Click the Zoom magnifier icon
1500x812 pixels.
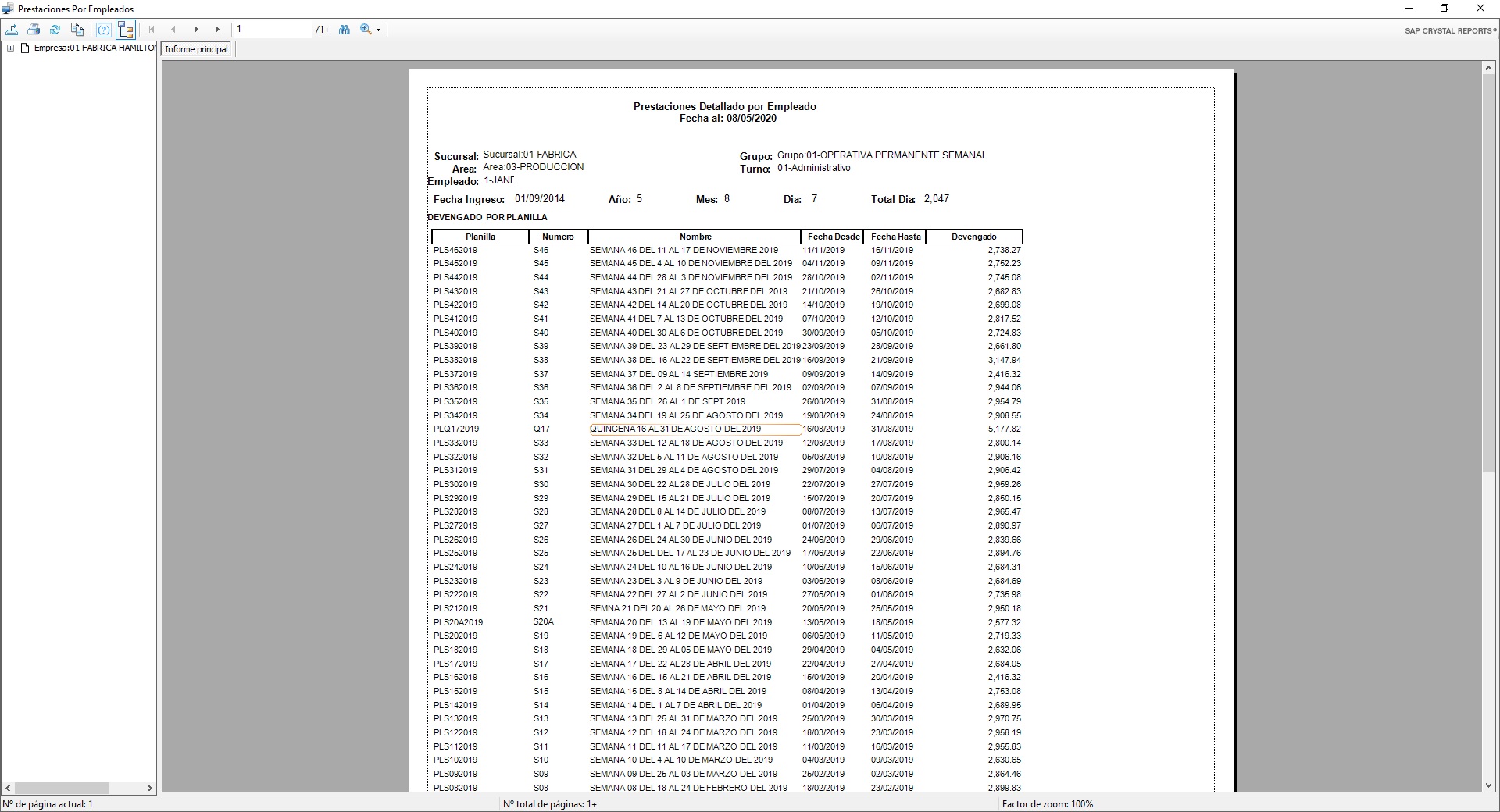point(366,30)
